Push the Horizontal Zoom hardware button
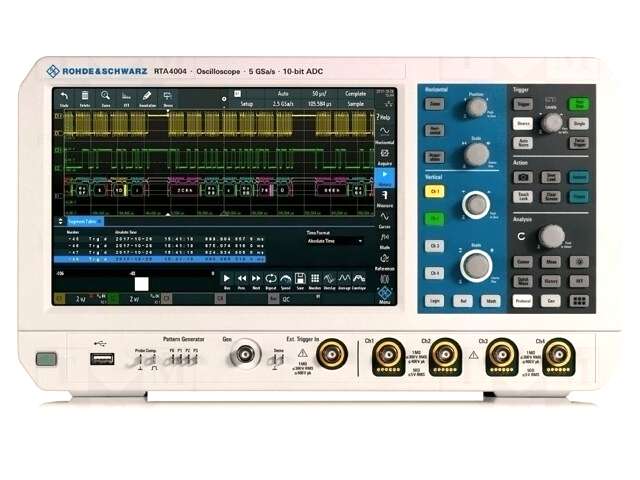The image size is (640, 480). pos(435,104)
